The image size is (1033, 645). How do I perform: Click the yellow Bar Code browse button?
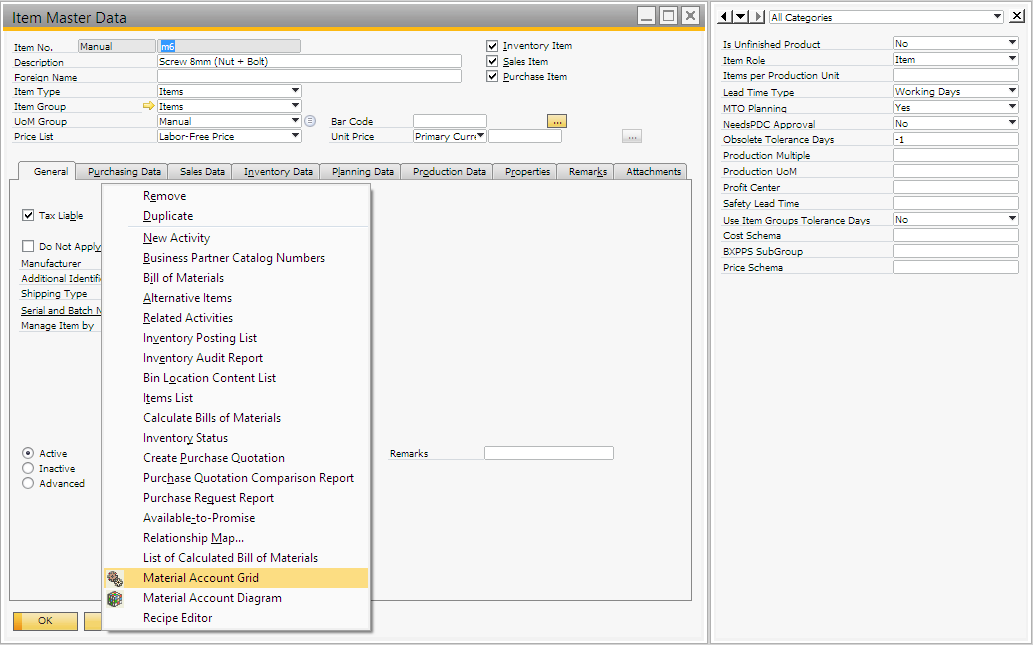pyautogui.click(x=557, y=121)
